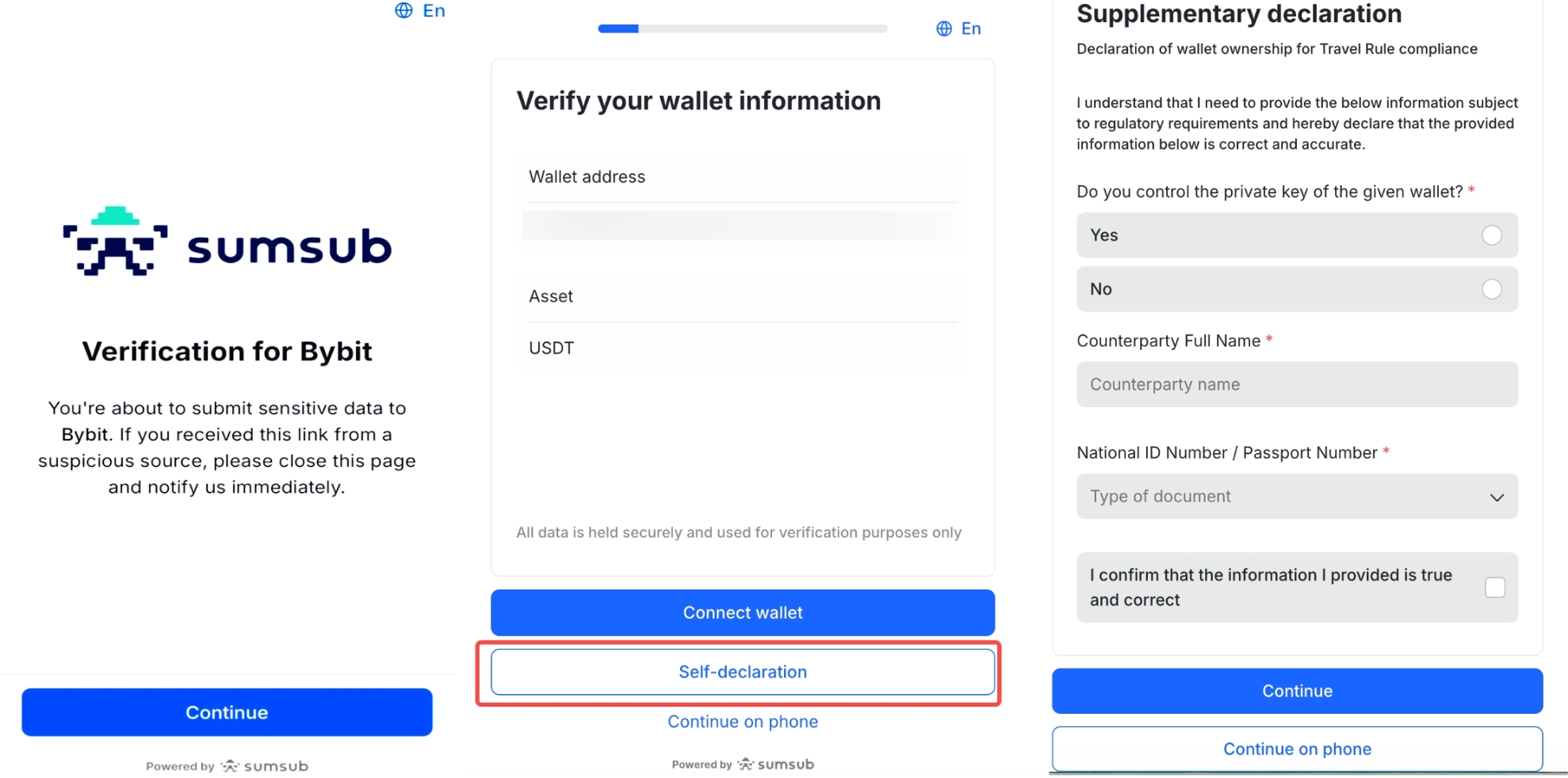Screen dimensions: 1568x778
Task: Focus the Counterparty name input field
Action: tap(1297, 384)
